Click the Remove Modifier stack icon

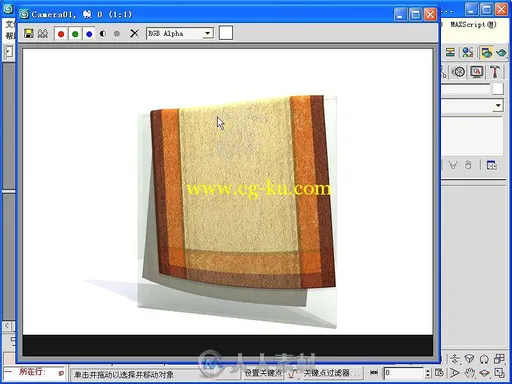468,165
